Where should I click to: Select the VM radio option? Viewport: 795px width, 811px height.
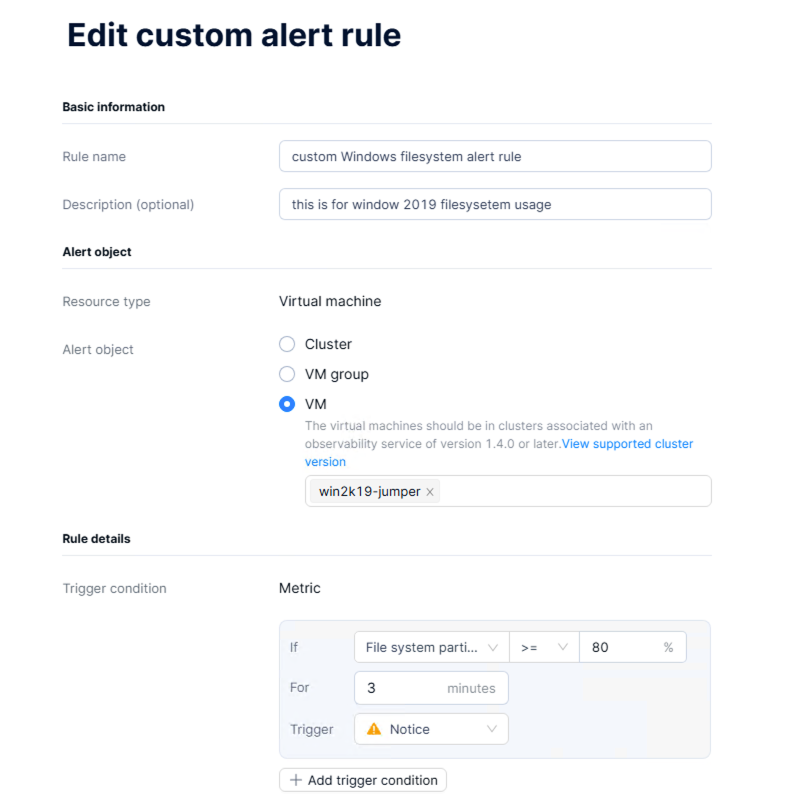click(x=287, y=404)
